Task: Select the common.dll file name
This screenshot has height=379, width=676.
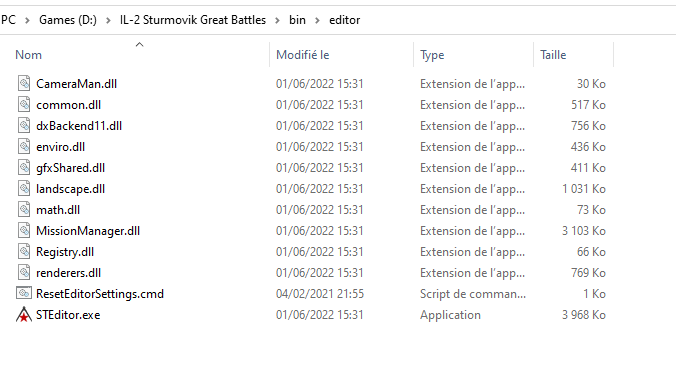Action: (x=69, y=105)
